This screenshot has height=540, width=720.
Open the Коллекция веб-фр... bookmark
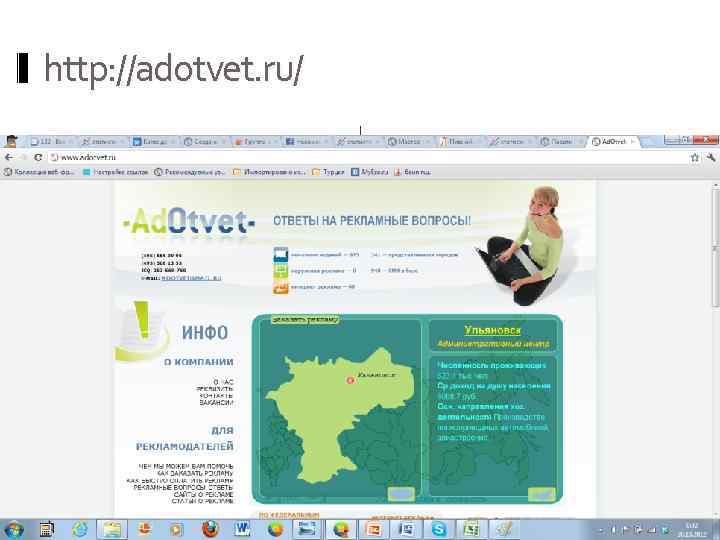[x=39, y=172]
